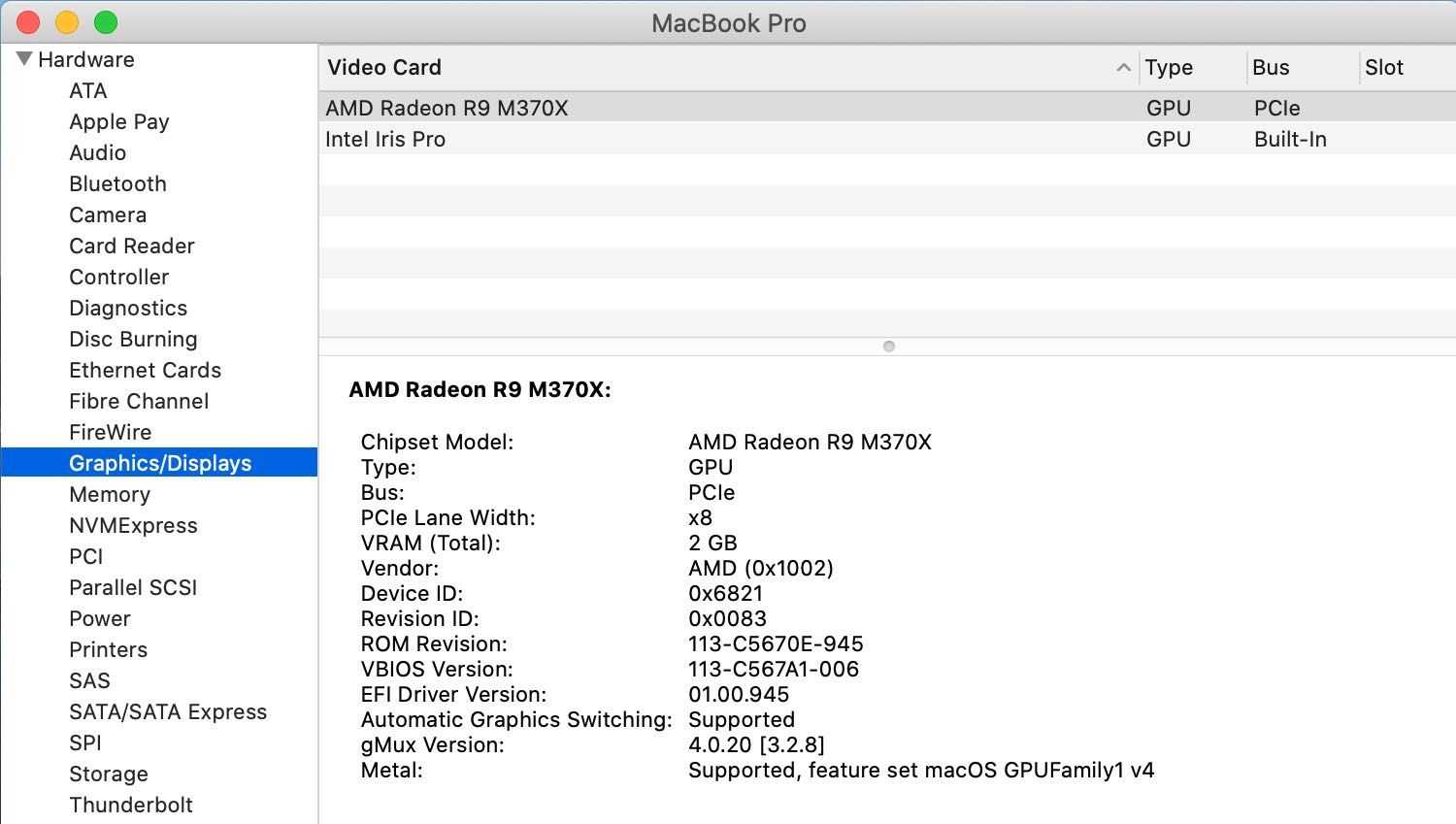Click the gMux Version value 4.0.20 [3.2.8]
1456x824 pixels.
[x=756, y=744]
